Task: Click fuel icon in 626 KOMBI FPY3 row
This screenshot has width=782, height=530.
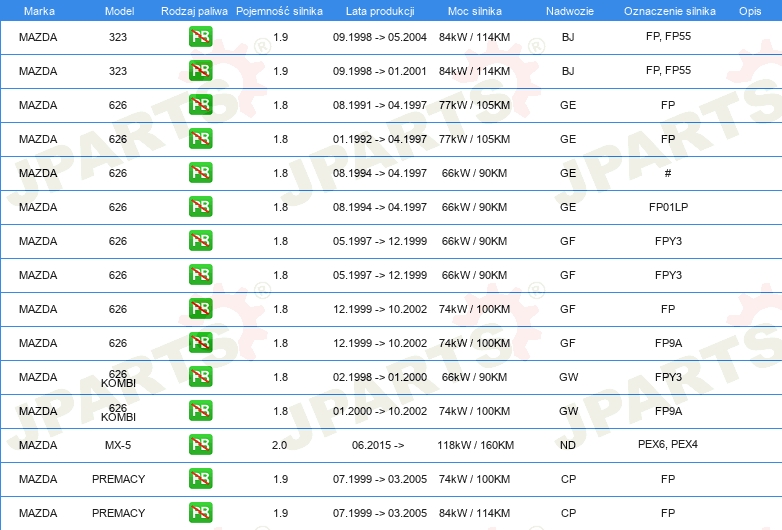Action: 200,376
